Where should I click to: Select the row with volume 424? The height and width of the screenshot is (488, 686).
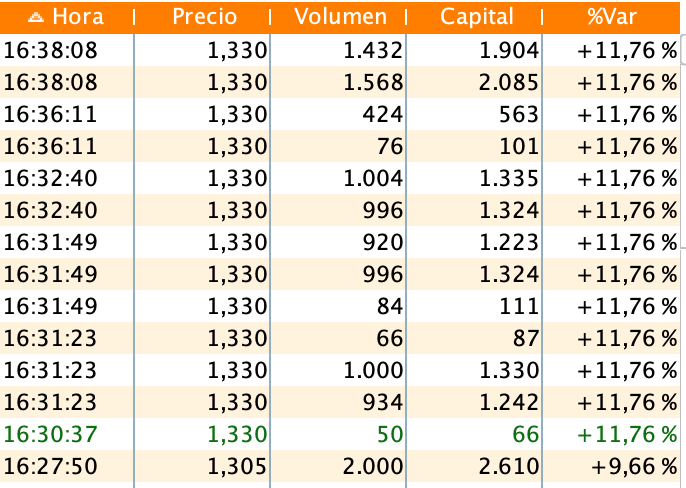[x=340, y=114]
